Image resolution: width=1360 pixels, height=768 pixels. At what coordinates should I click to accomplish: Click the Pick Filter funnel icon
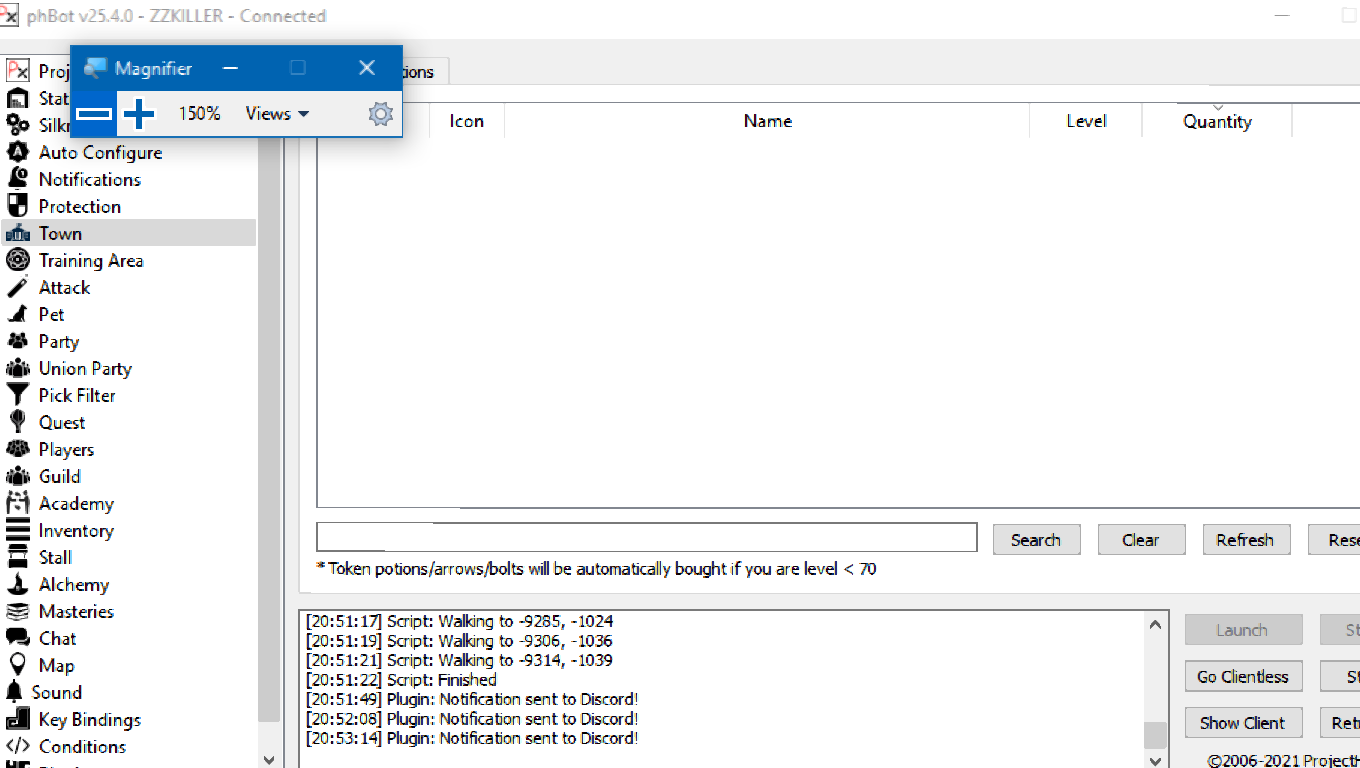[18, 395]
